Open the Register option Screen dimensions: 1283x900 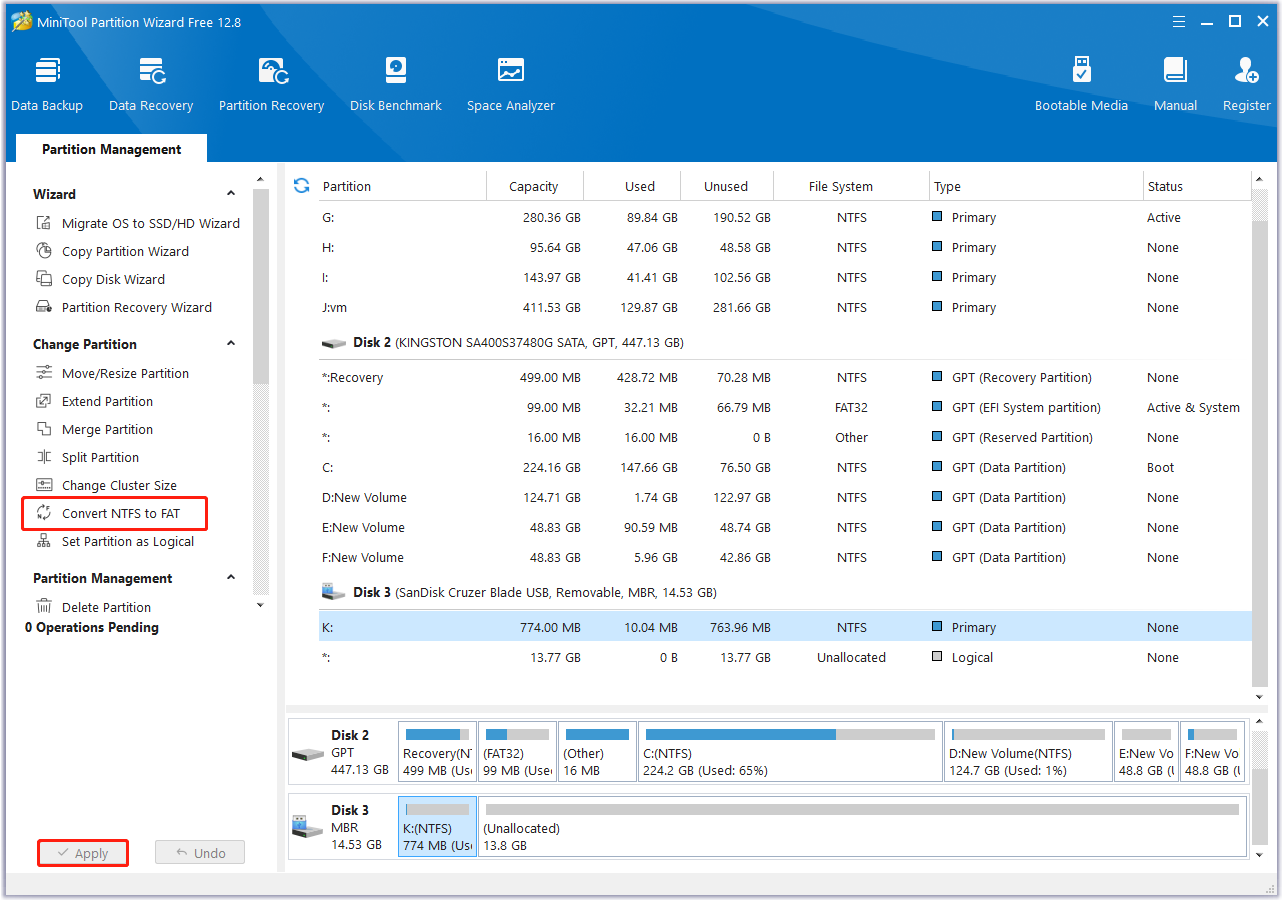(1246, 85)
